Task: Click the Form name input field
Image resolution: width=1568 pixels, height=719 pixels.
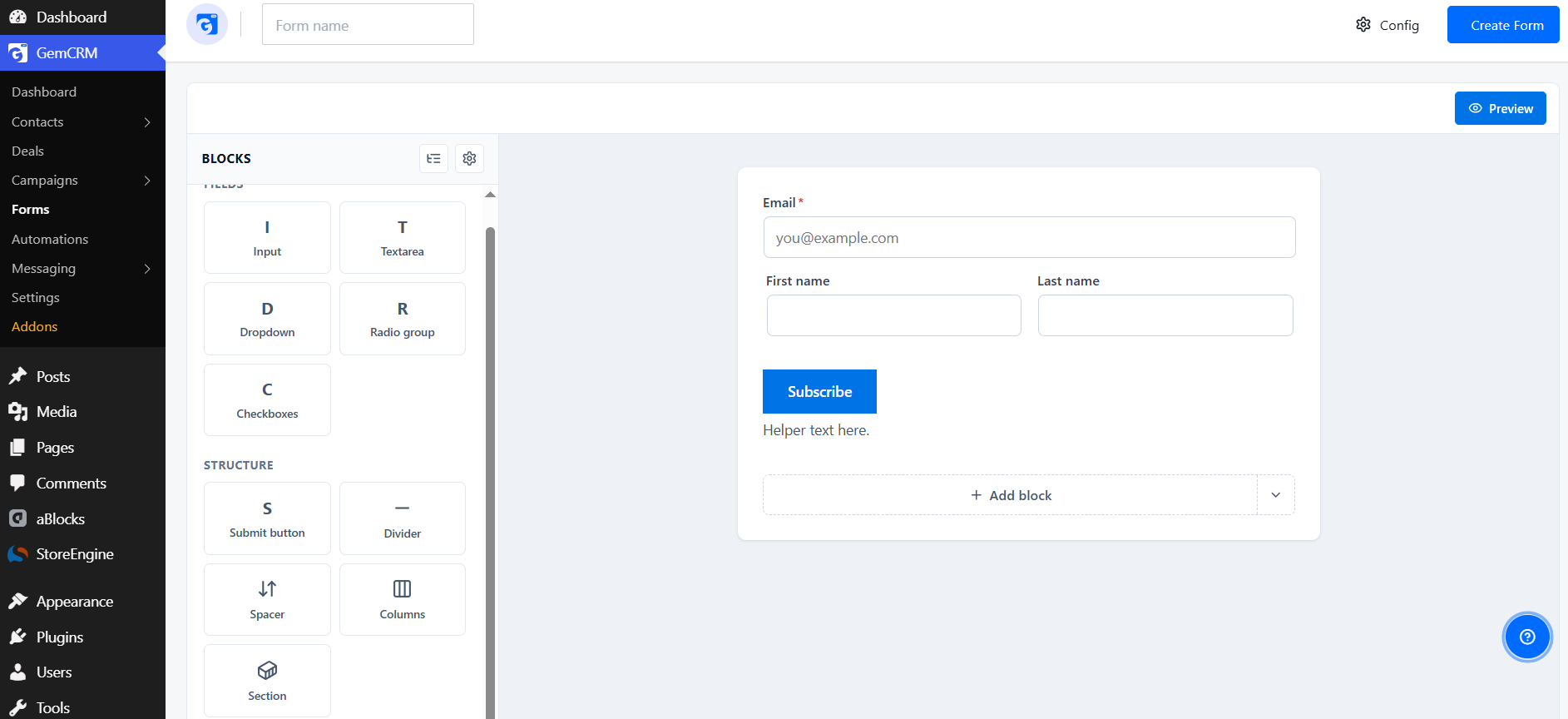Action: point(368,25)
